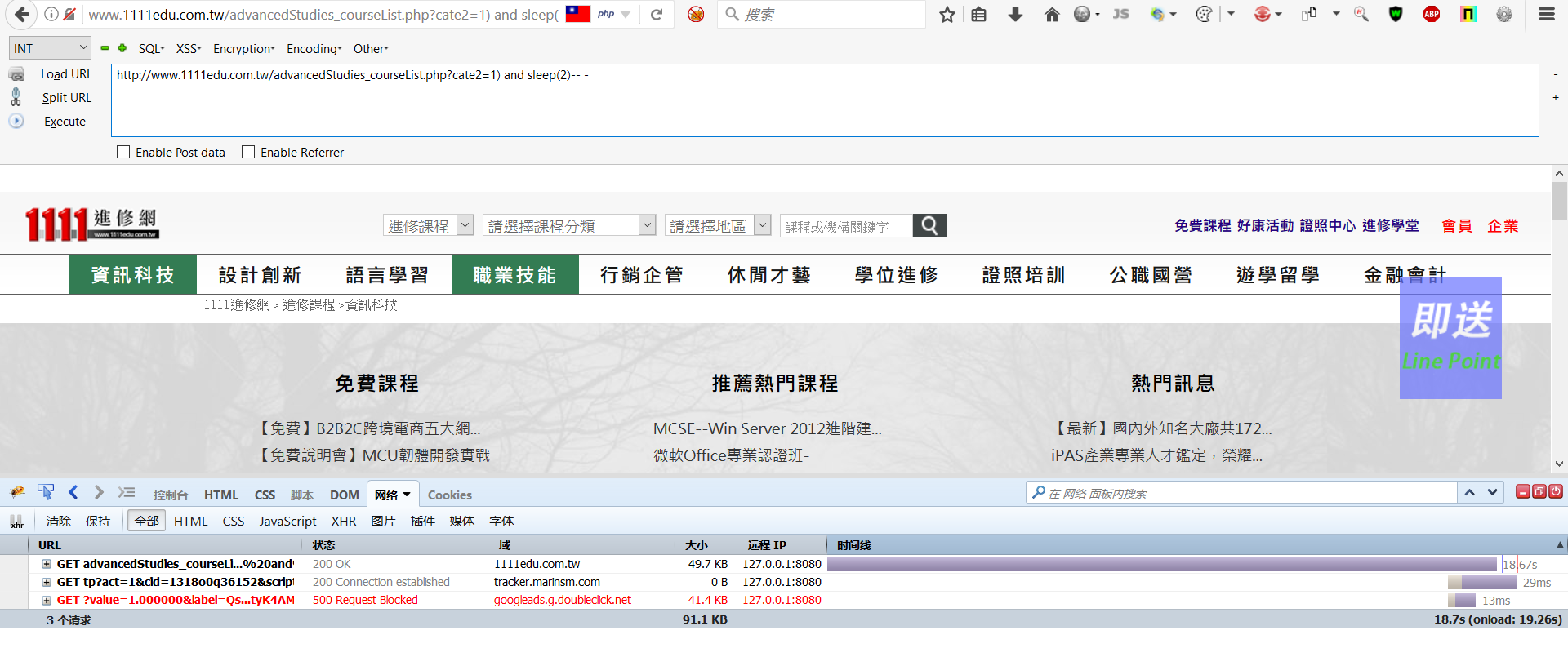Switch to Firebug DOM tab
1568x648 pixels.
(x=345, y=495)
